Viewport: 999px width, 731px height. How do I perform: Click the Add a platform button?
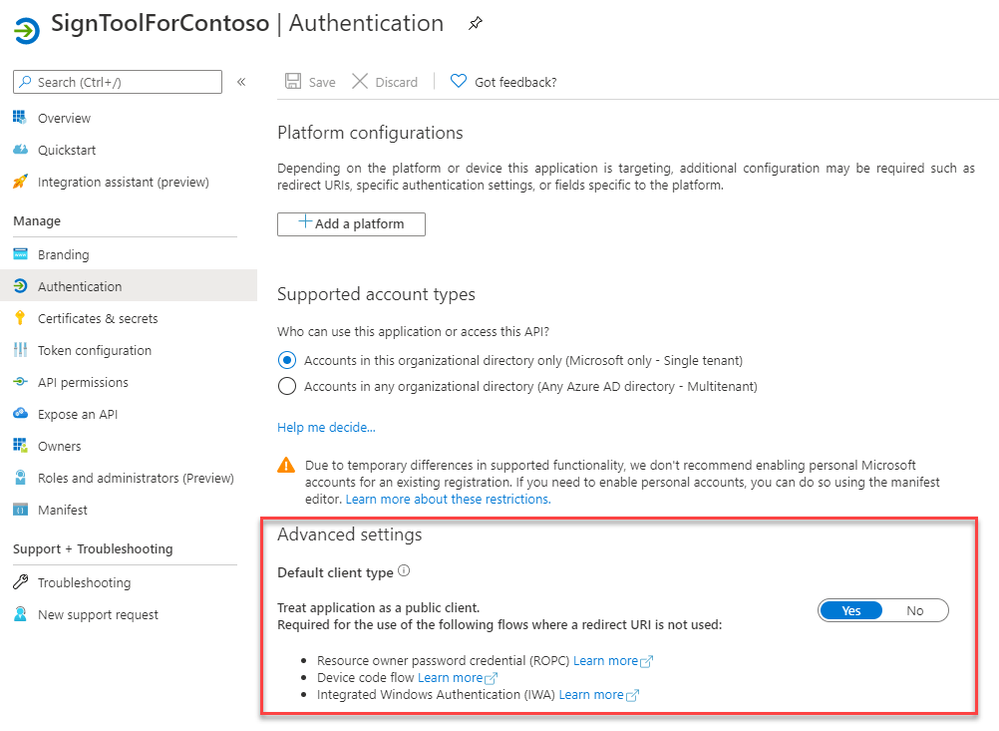click(x=351, y=224)
